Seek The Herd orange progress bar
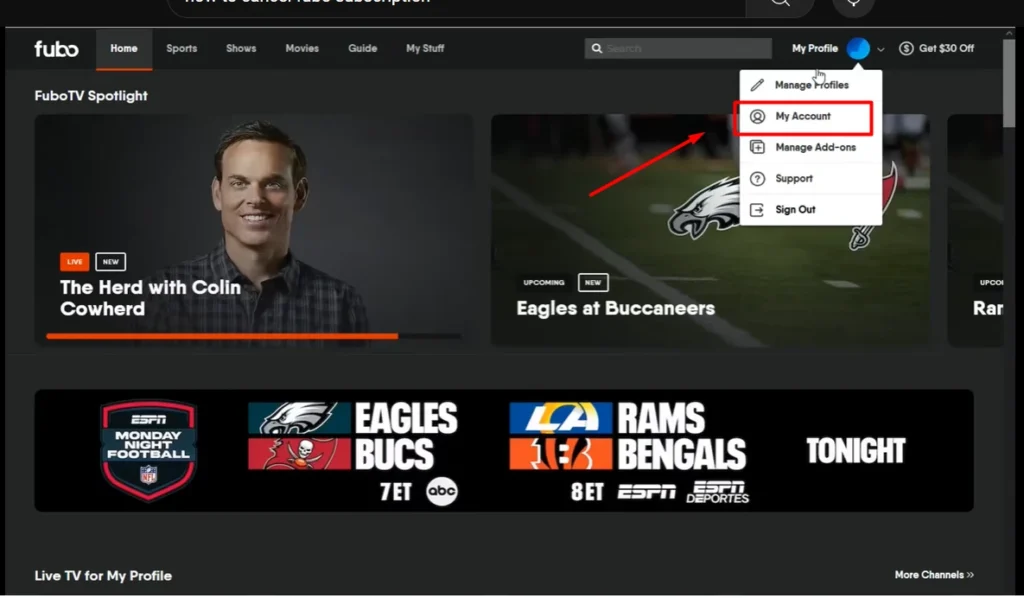The height and width of the screenshot is (598, 1024). coord(253,337)
